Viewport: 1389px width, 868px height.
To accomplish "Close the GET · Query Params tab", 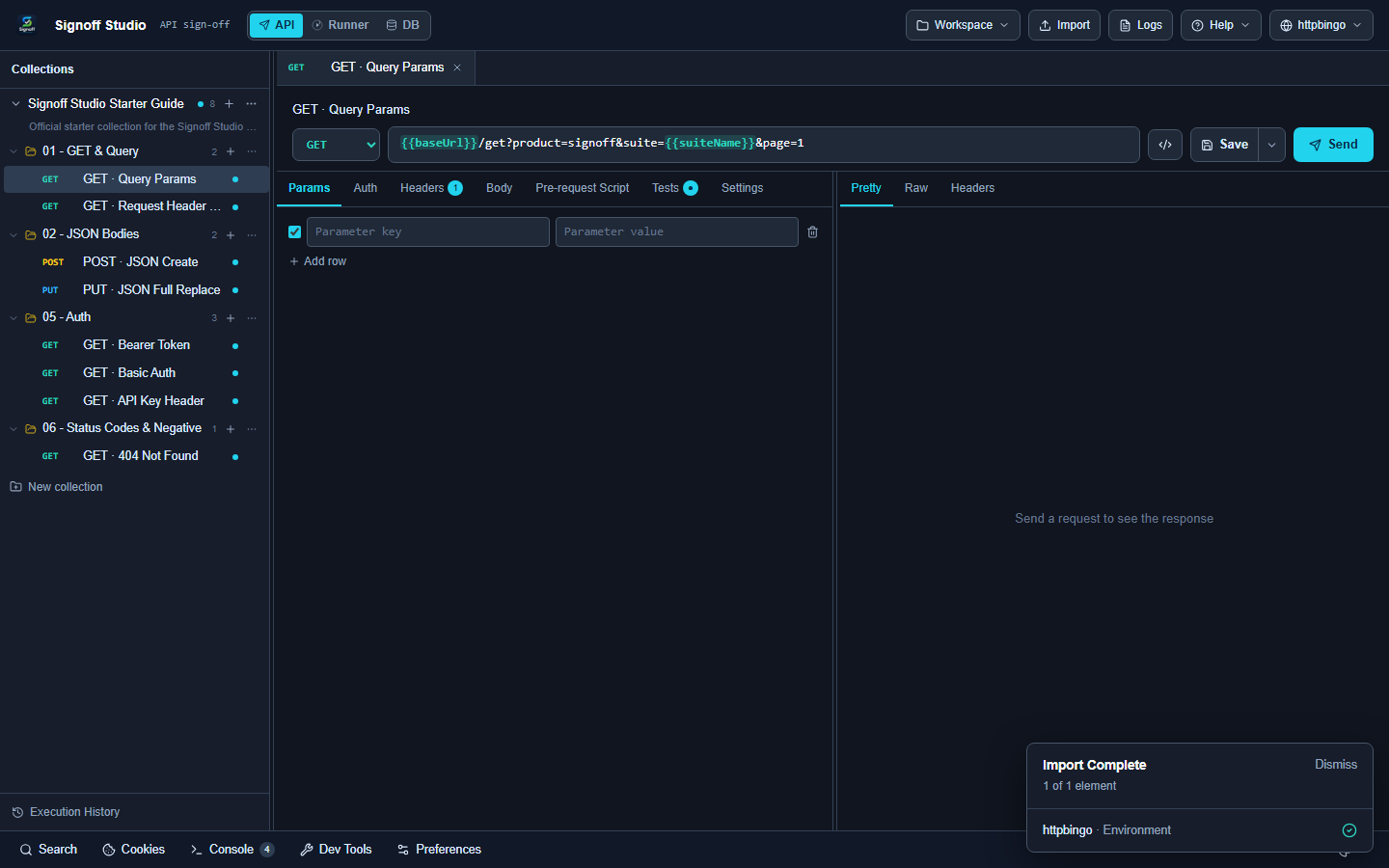I will [457, 68].
